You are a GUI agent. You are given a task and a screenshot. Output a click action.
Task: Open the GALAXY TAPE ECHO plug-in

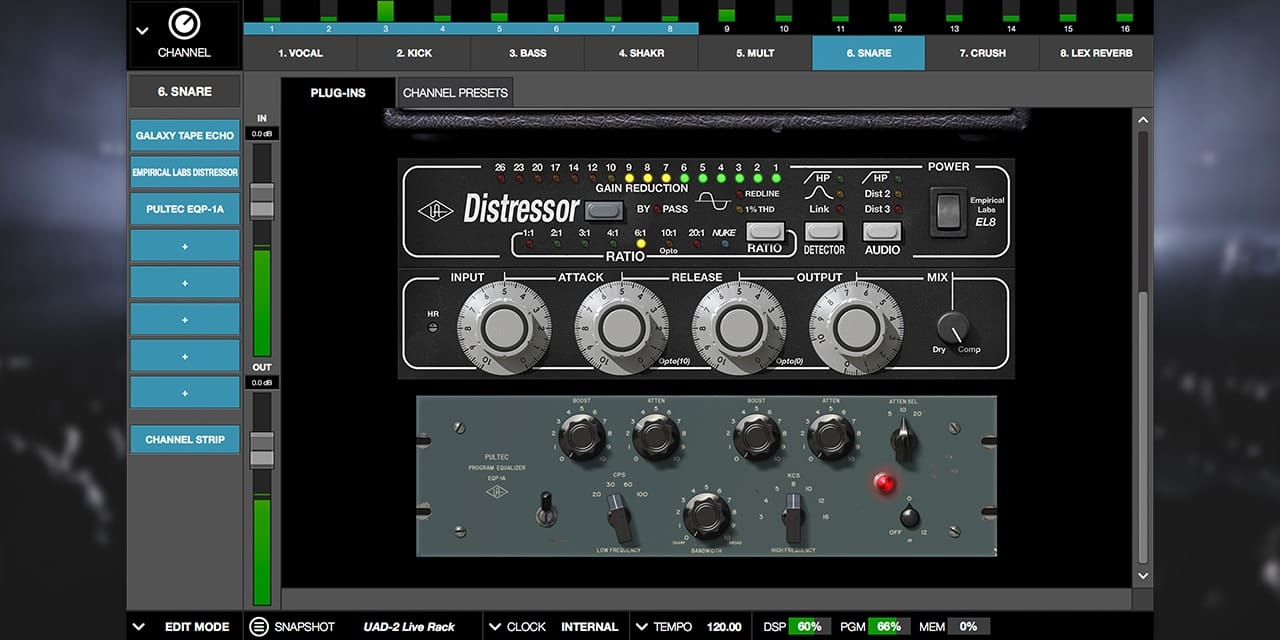click(x=184, y=135)
